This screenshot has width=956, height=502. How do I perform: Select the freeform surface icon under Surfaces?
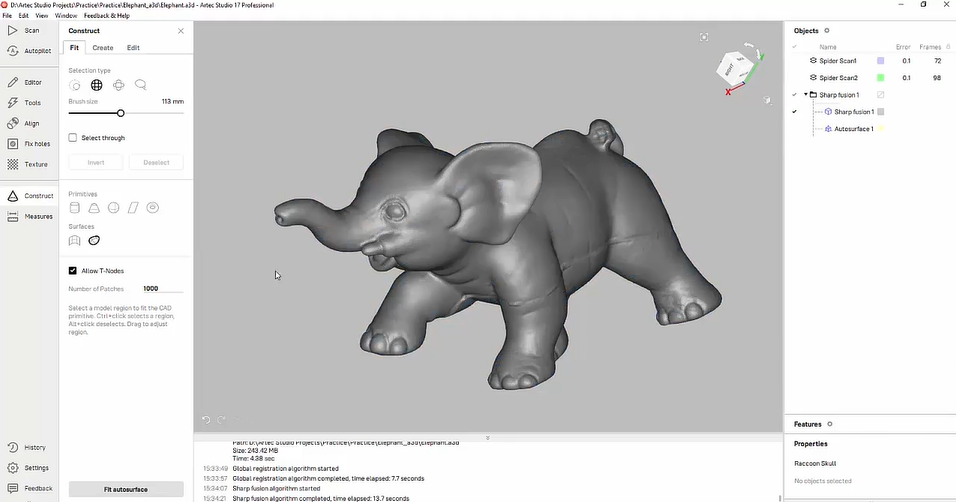74,240
